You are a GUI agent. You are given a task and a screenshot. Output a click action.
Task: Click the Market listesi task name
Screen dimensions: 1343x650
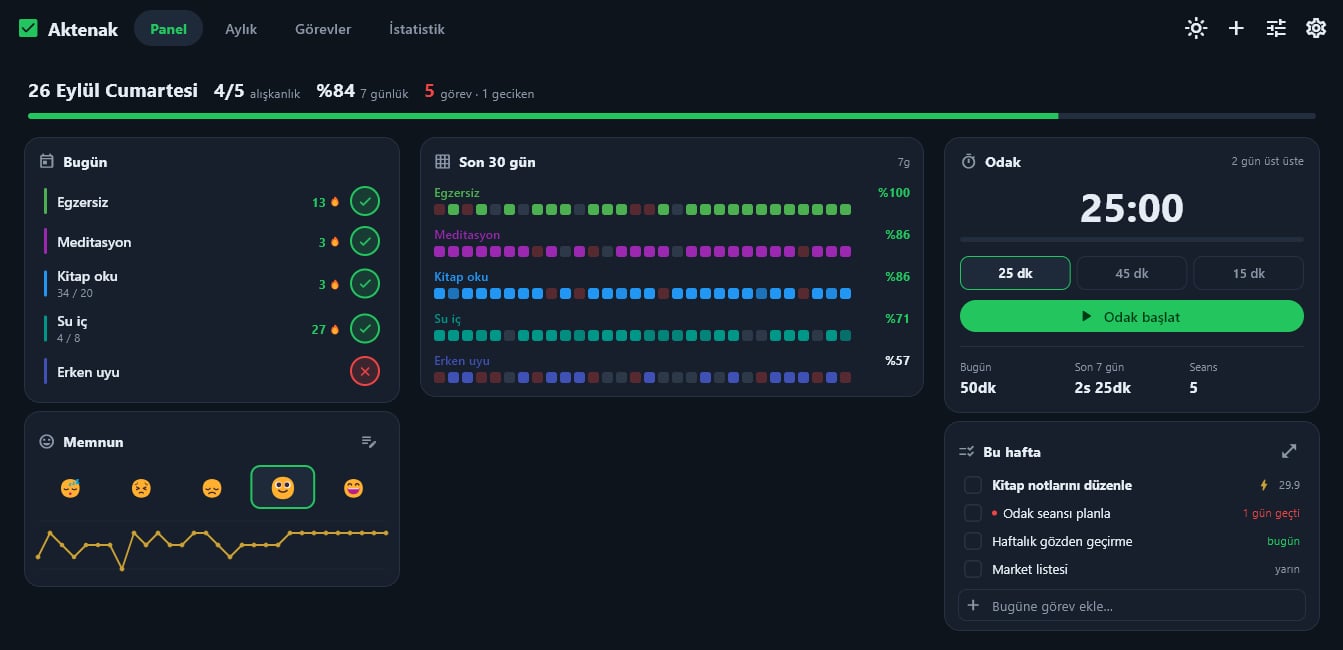point(1030,569)
